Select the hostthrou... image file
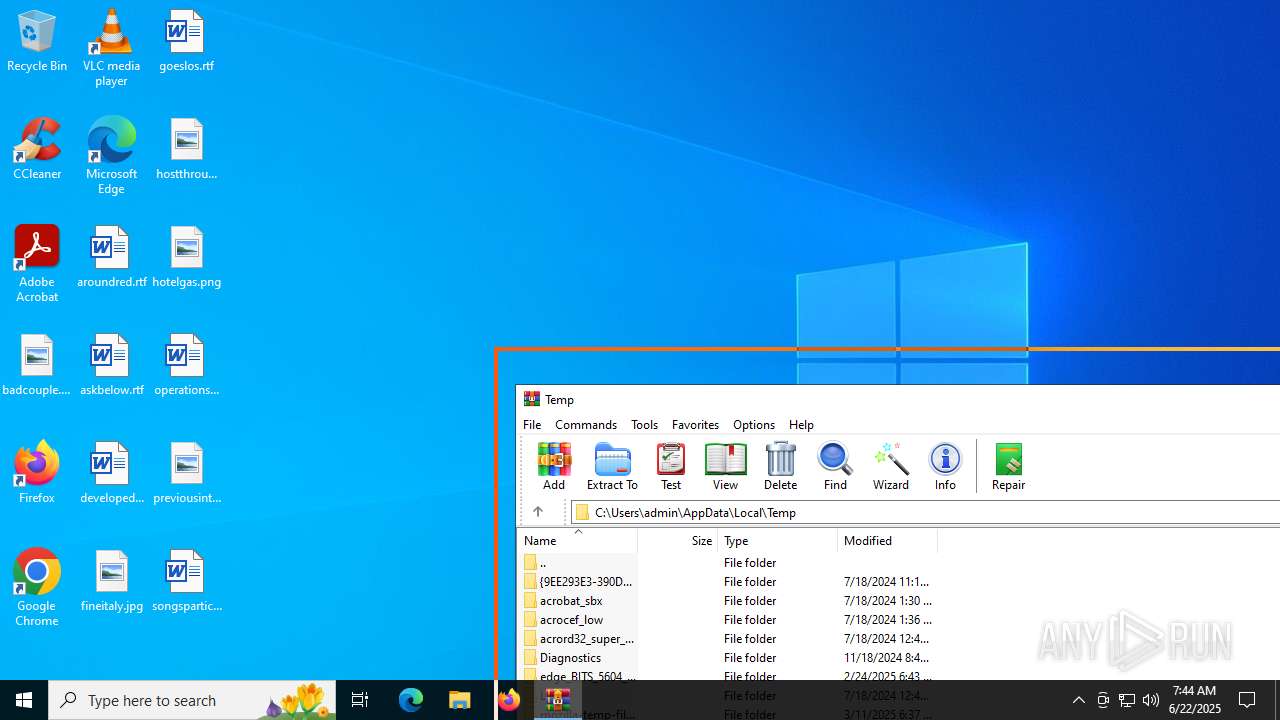The width and height of the screenshot is (1280, 720). point(186,149)
